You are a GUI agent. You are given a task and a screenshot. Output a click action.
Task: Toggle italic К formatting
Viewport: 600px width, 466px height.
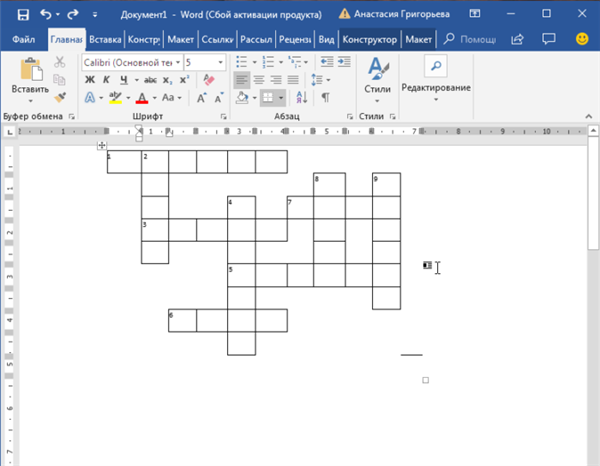pyautogui.click(x=106, y=80)
